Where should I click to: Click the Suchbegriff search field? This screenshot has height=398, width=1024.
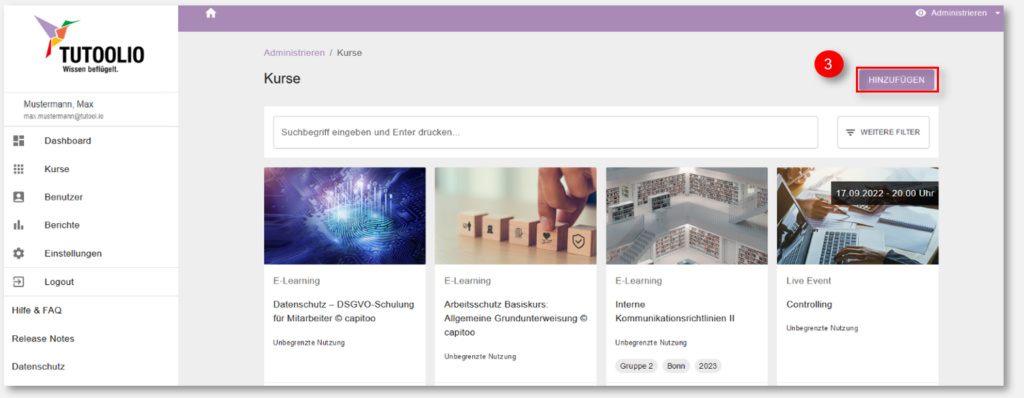(545, 132)
